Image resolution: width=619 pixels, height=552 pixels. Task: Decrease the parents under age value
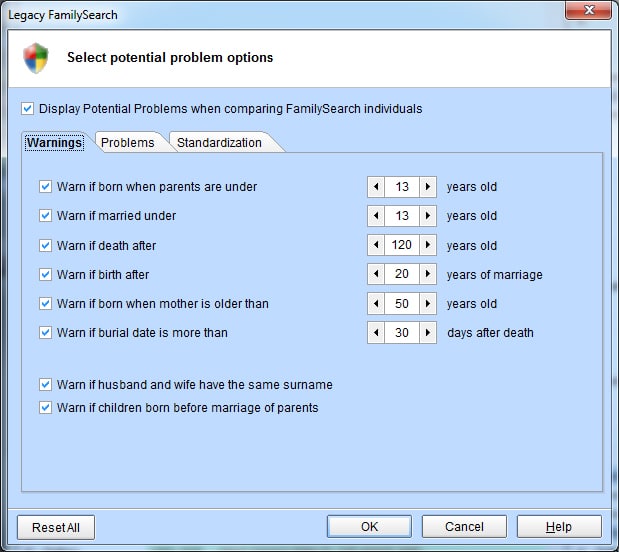tap(376, 187)
